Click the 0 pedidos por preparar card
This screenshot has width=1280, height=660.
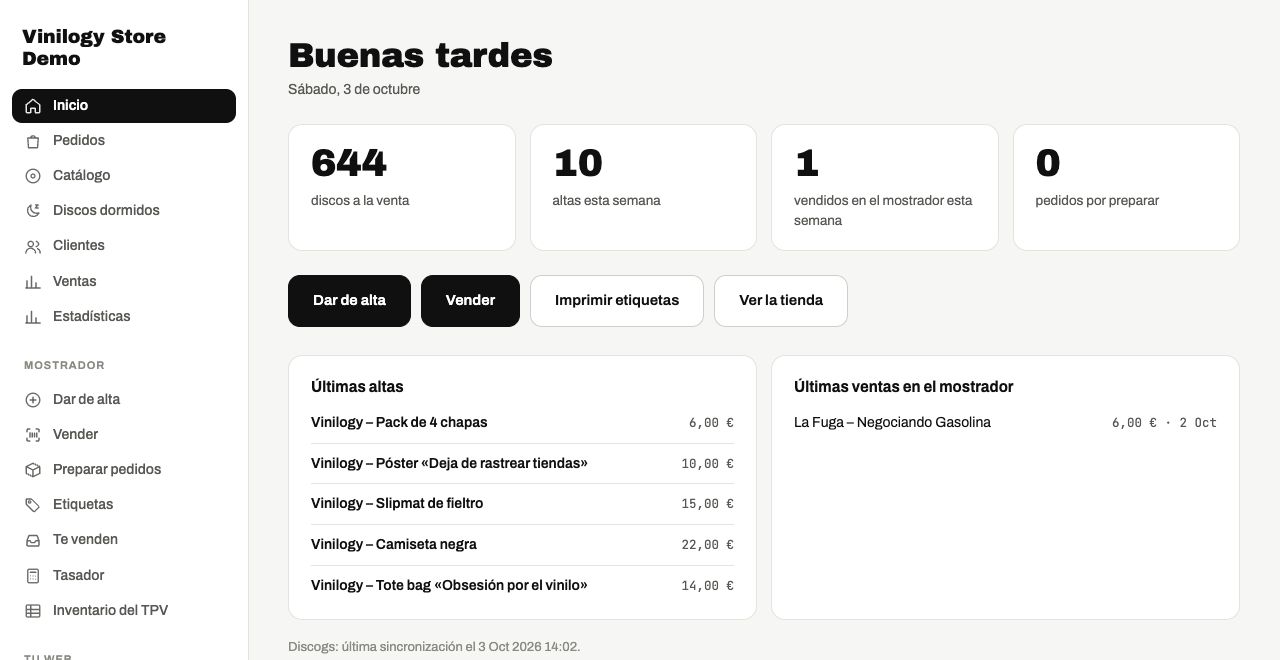[1126, 187]
